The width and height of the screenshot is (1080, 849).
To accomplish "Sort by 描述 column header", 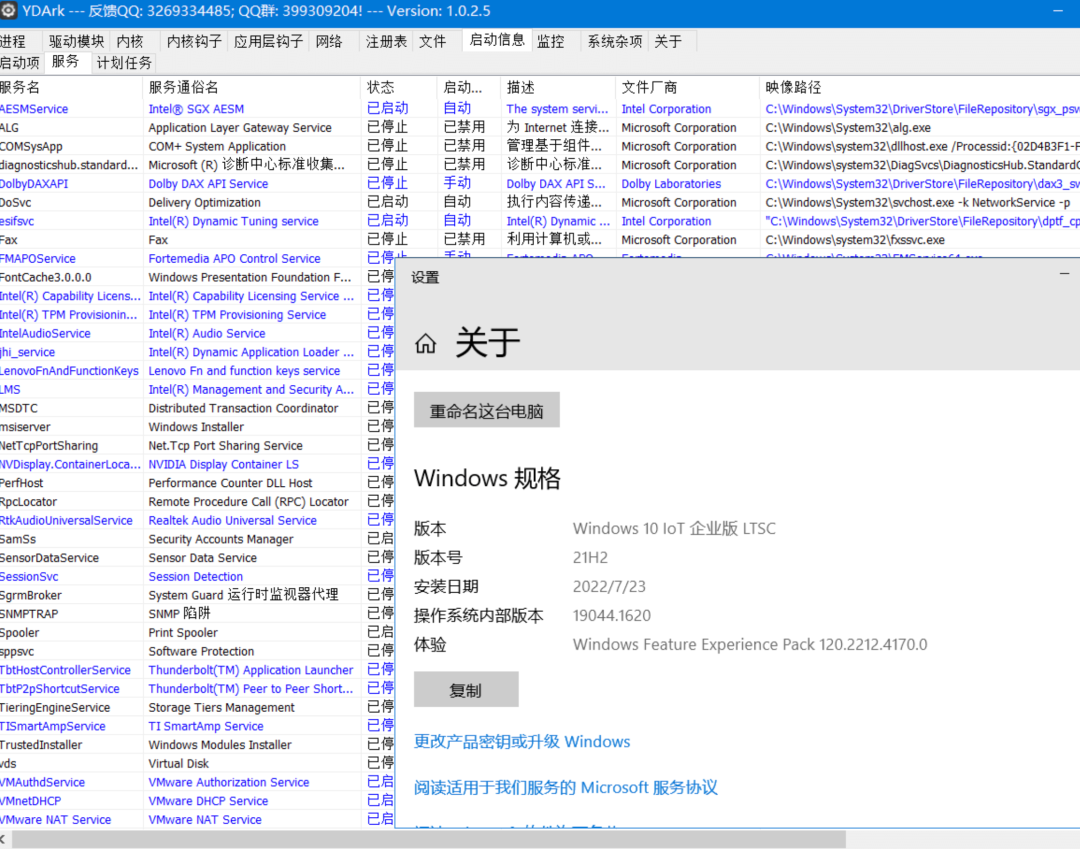I will tap(560, 87).
